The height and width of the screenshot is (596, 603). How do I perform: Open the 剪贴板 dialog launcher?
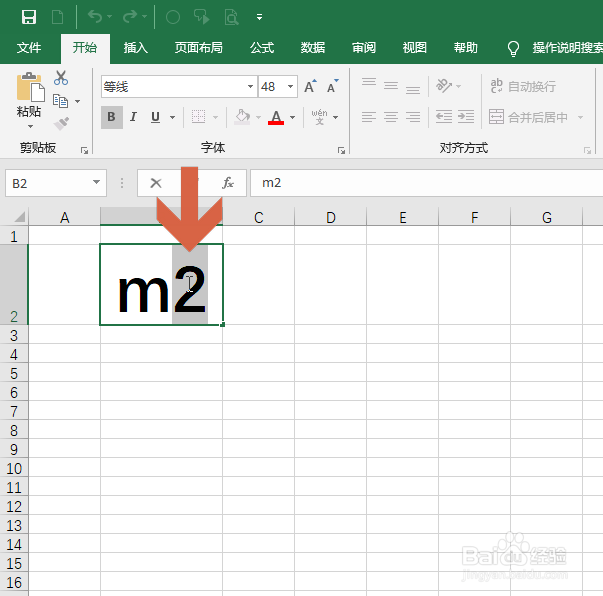(x=84, y=150)
